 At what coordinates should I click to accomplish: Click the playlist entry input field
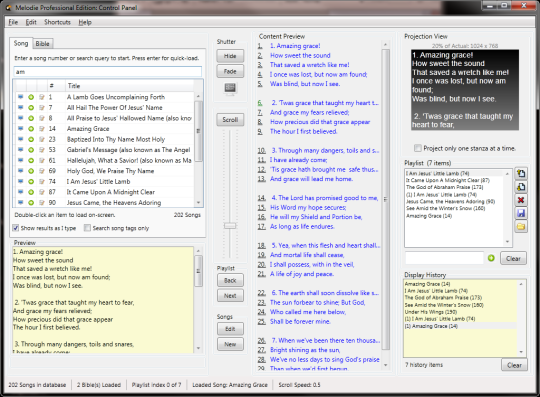pos(444,258)
